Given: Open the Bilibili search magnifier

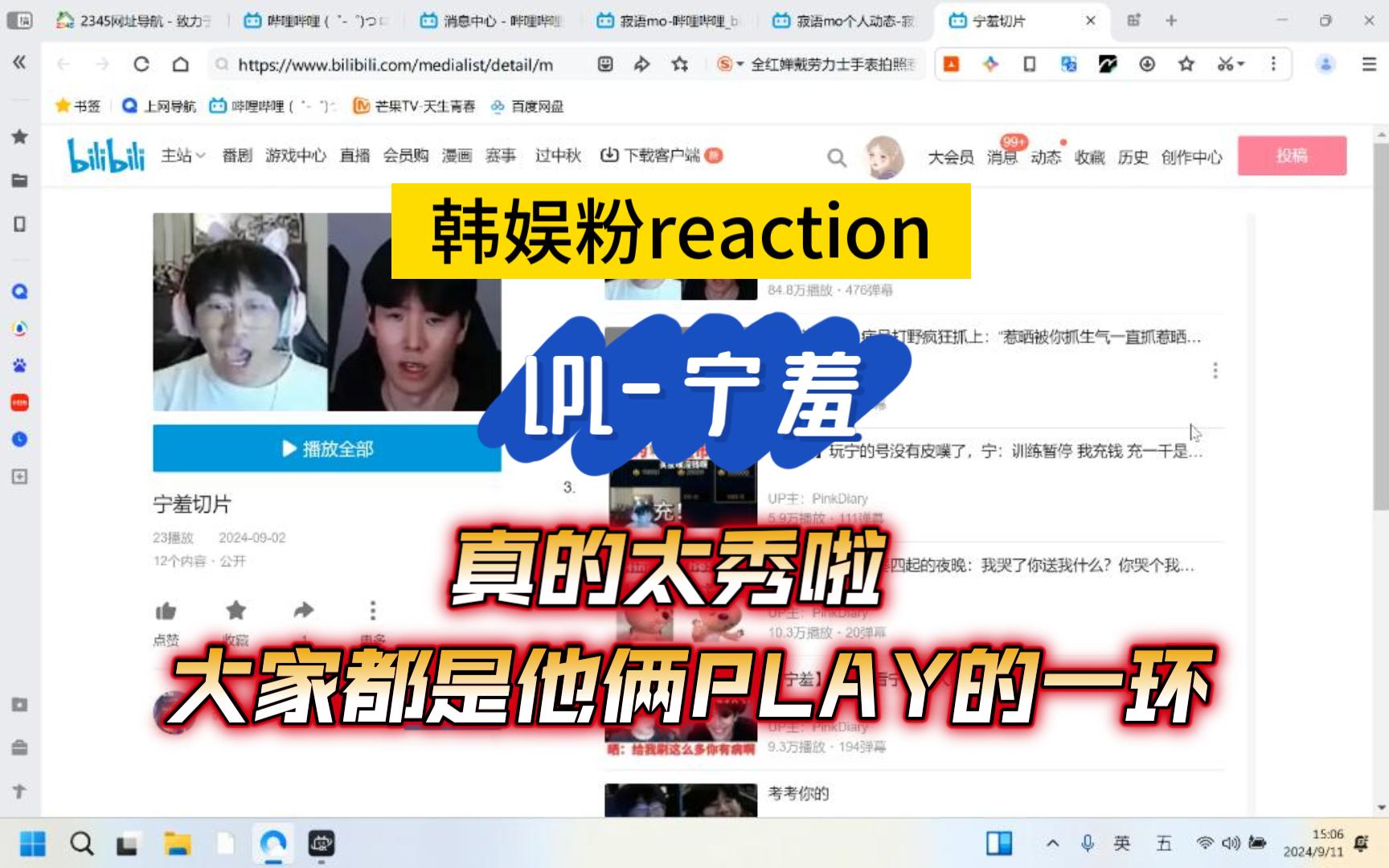Looking at the screenshot, I should [x=837, y=158].
